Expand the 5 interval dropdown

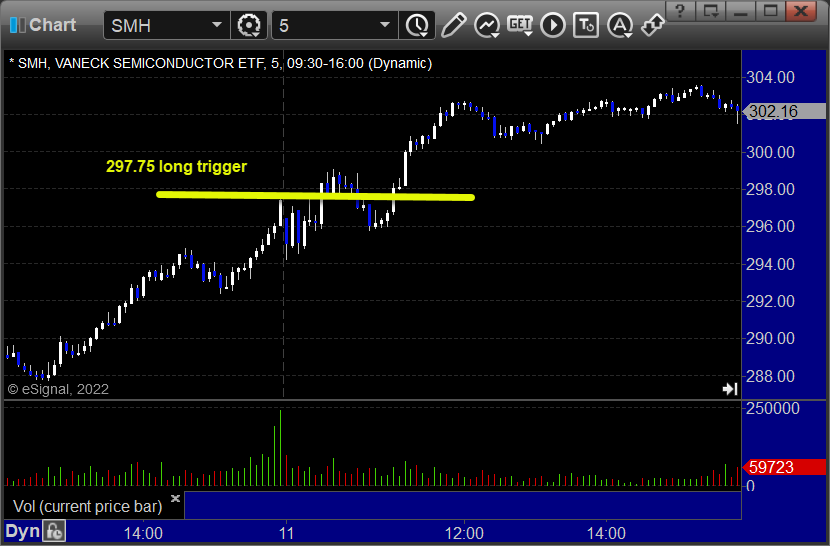tap(385, 25)
